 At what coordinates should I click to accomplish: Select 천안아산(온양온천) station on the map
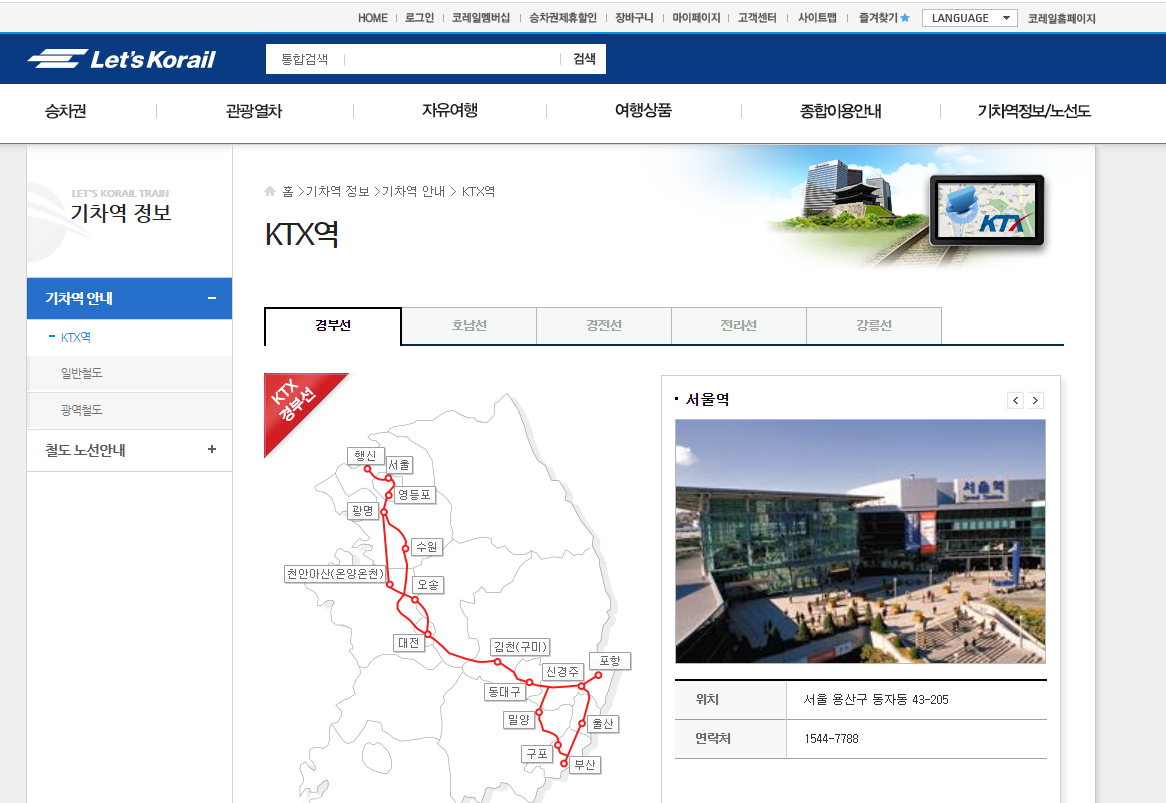pyautogui.click(x=335, y=574)
